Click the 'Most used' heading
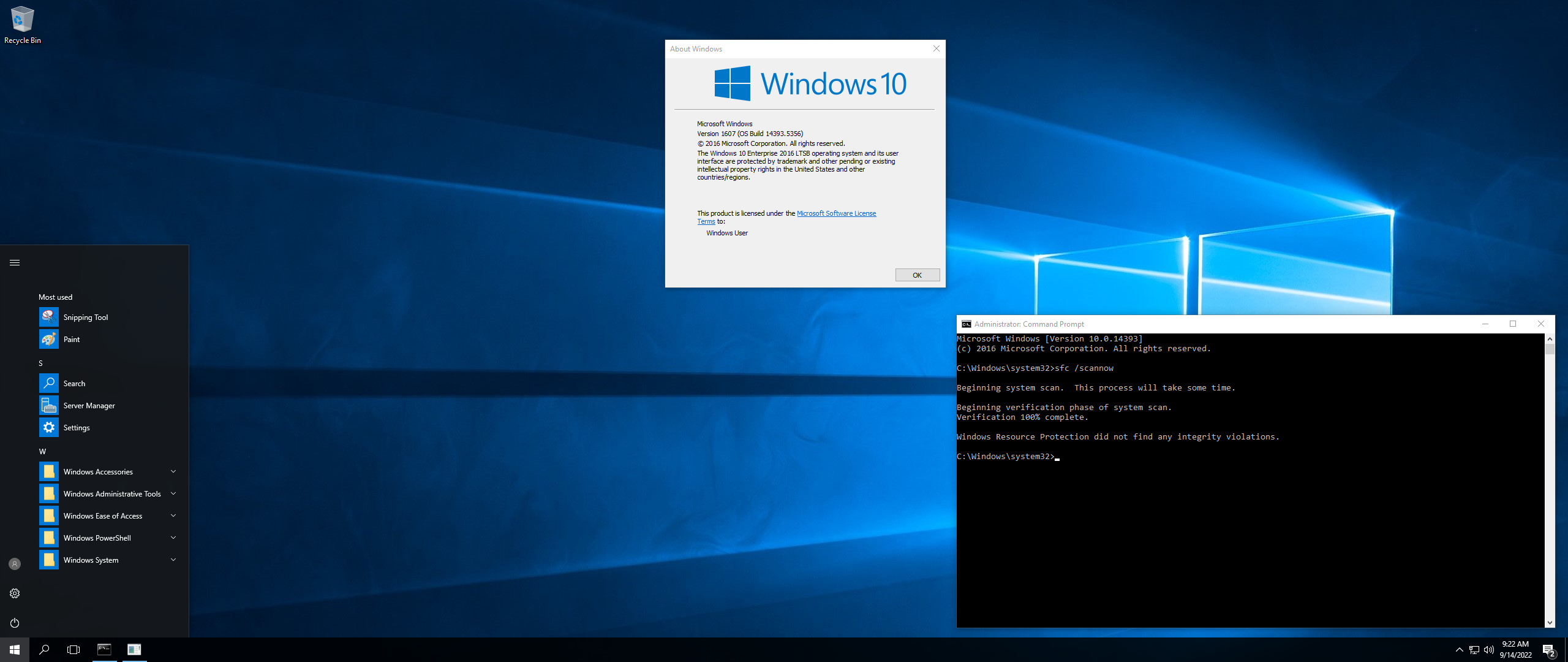The width and height of the screenshot is (1568, 662). [55, 297]
